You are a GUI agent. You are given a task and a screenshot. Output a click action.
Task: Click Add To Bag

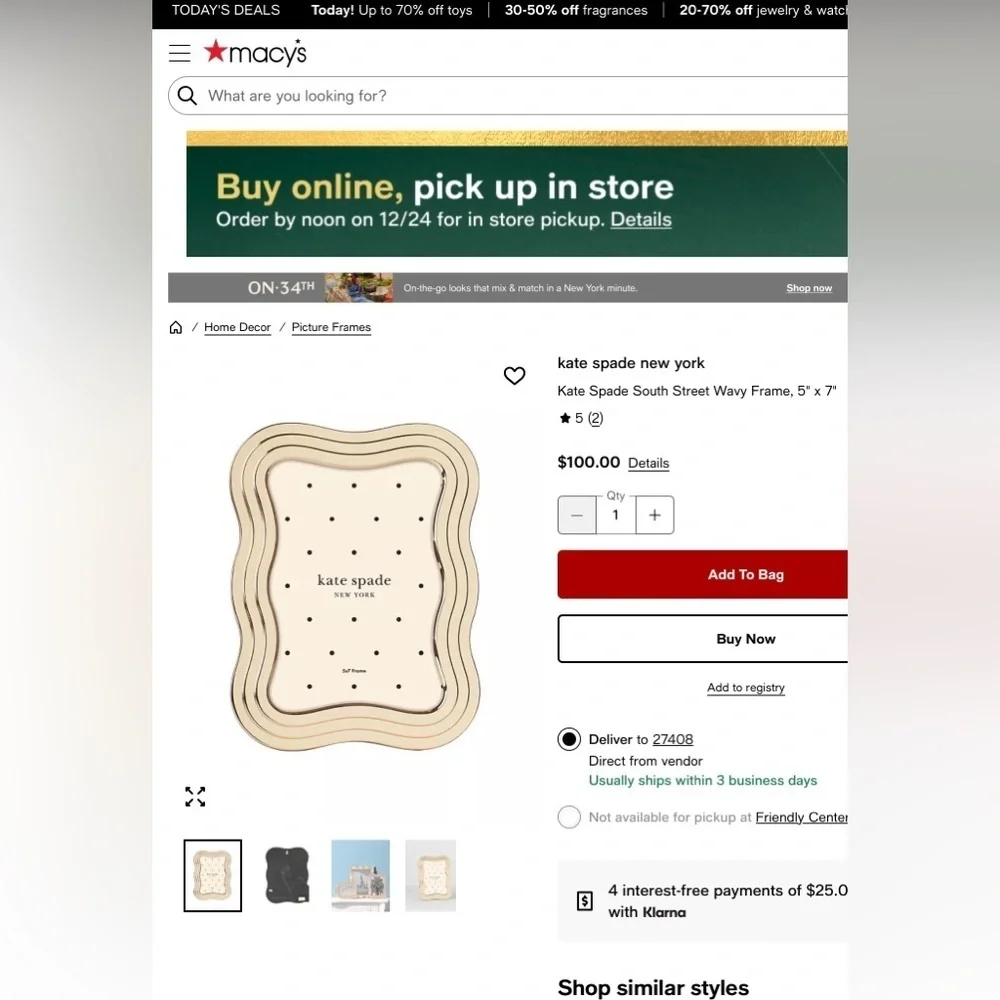(702, 575)
